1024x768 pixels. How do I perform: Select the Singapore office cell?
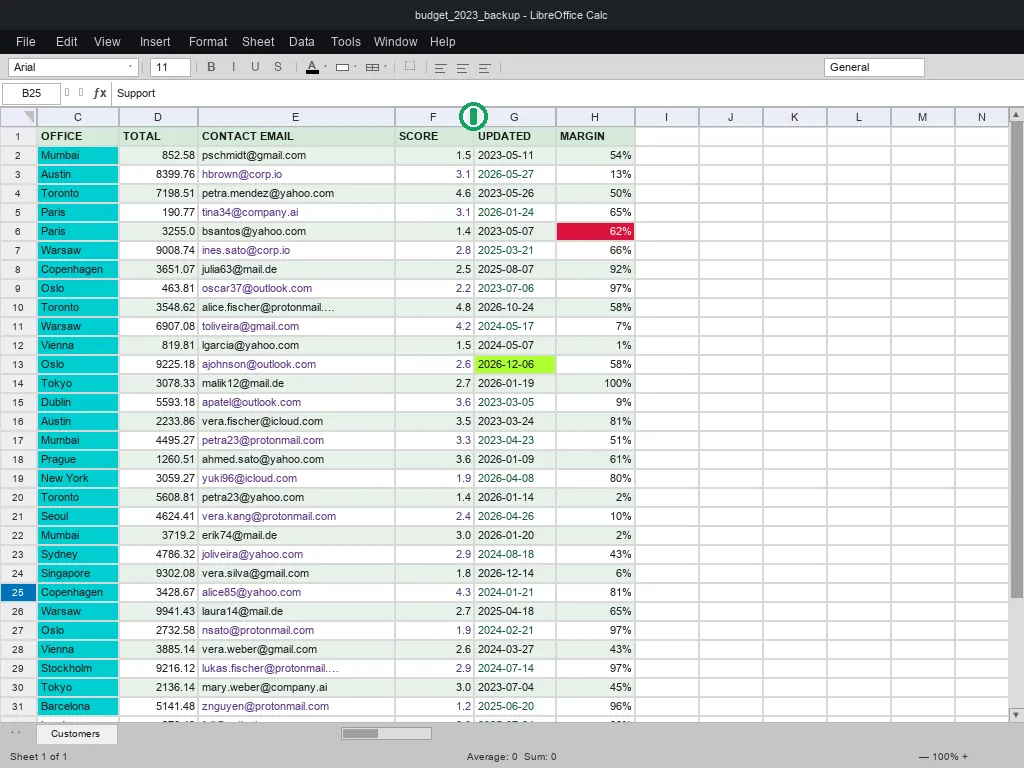click(x=78, y=573)
